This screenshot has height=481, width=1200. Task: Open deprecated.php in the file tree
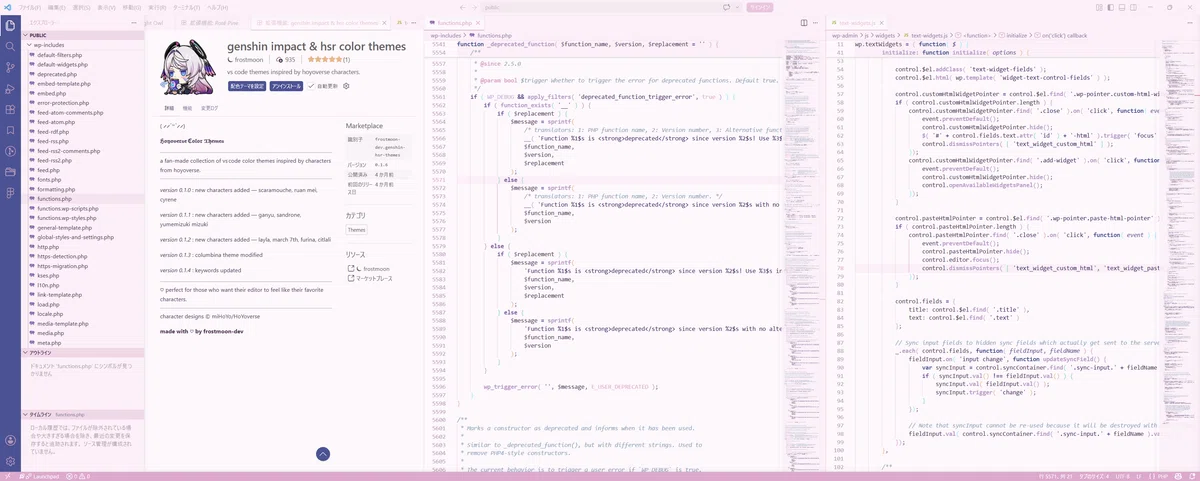point(57,74)
